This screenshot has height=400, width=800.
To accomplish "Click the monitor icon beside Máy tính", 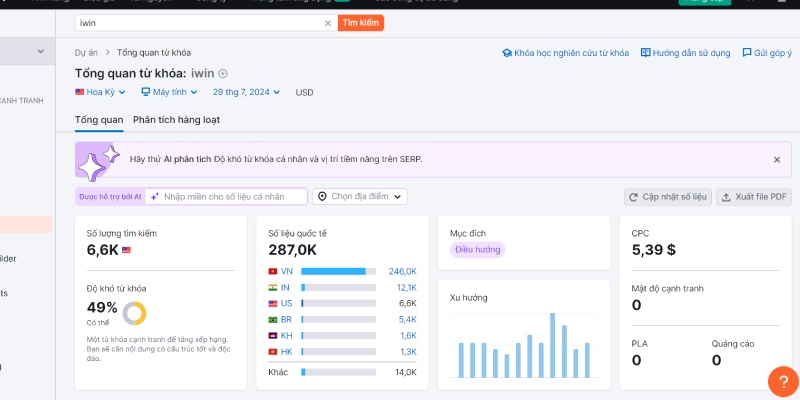I will 145,92.
